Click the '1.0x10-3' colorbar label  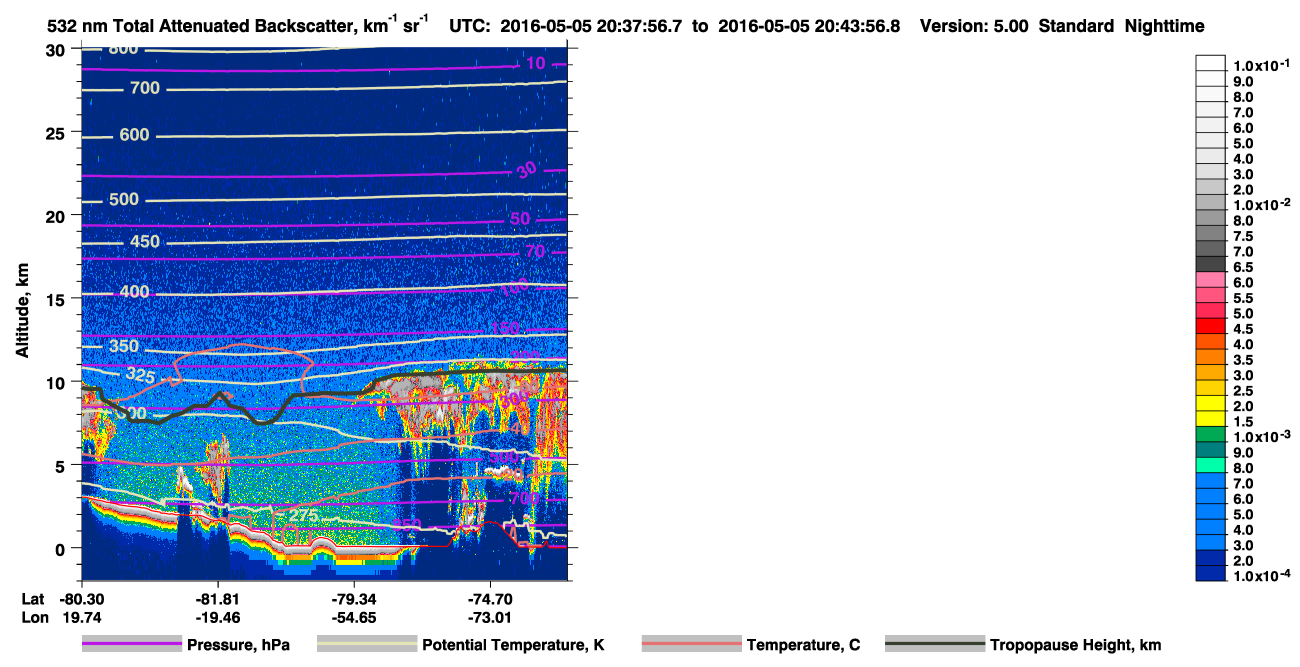(x=1261, y=437)
